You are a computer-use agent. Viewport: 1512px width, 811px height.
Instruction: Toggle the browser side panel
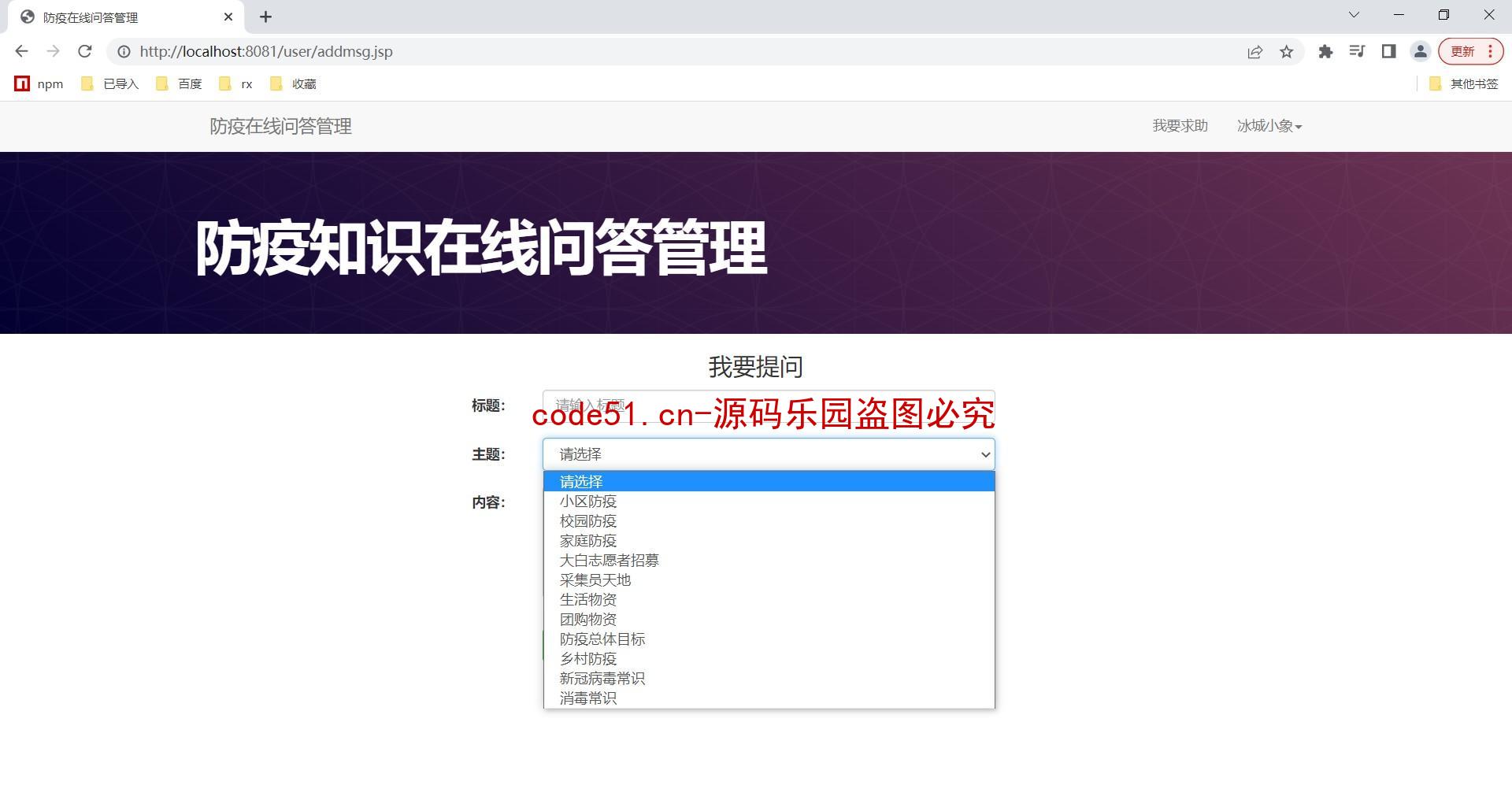1388,51
